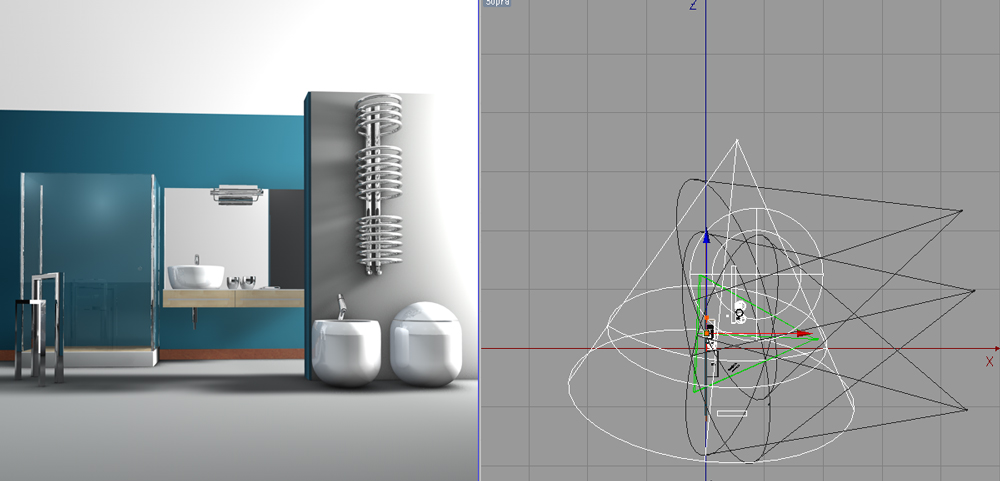This screenshot has width=1000, height=481.
Task: Select the green camera frustum tip
Action: (x=818, y=340)
